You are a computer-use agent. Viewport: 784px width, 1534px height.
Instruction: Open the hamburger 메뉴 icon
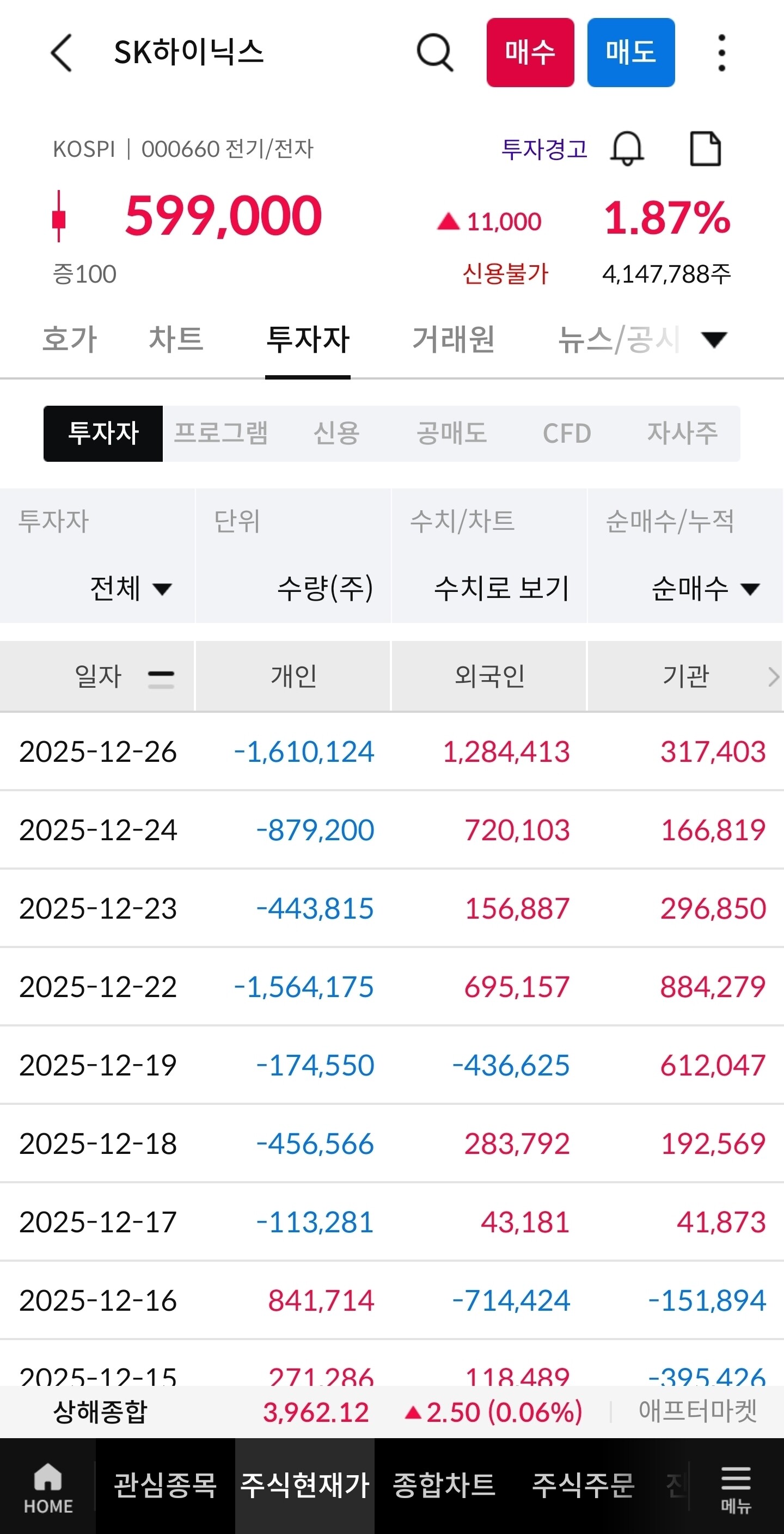click(x=736, y=1487)
